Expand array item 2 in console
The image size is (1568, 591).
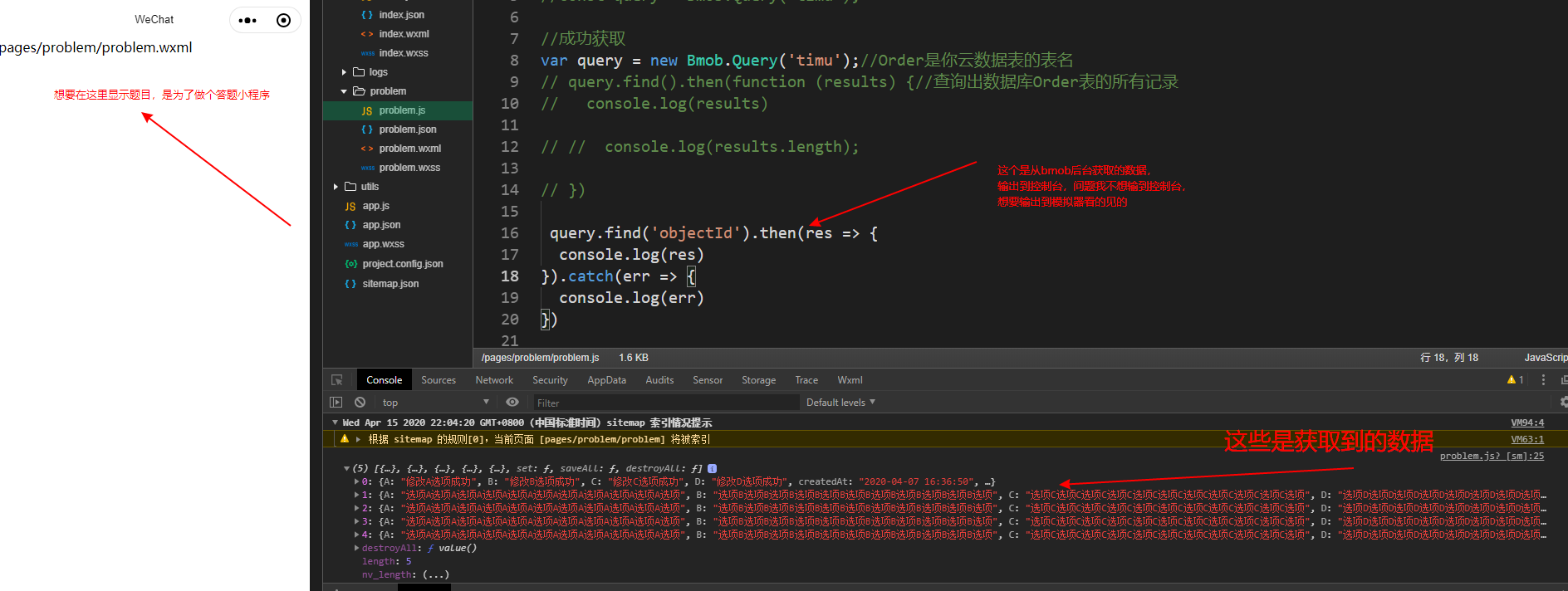[x=357, y=508]
